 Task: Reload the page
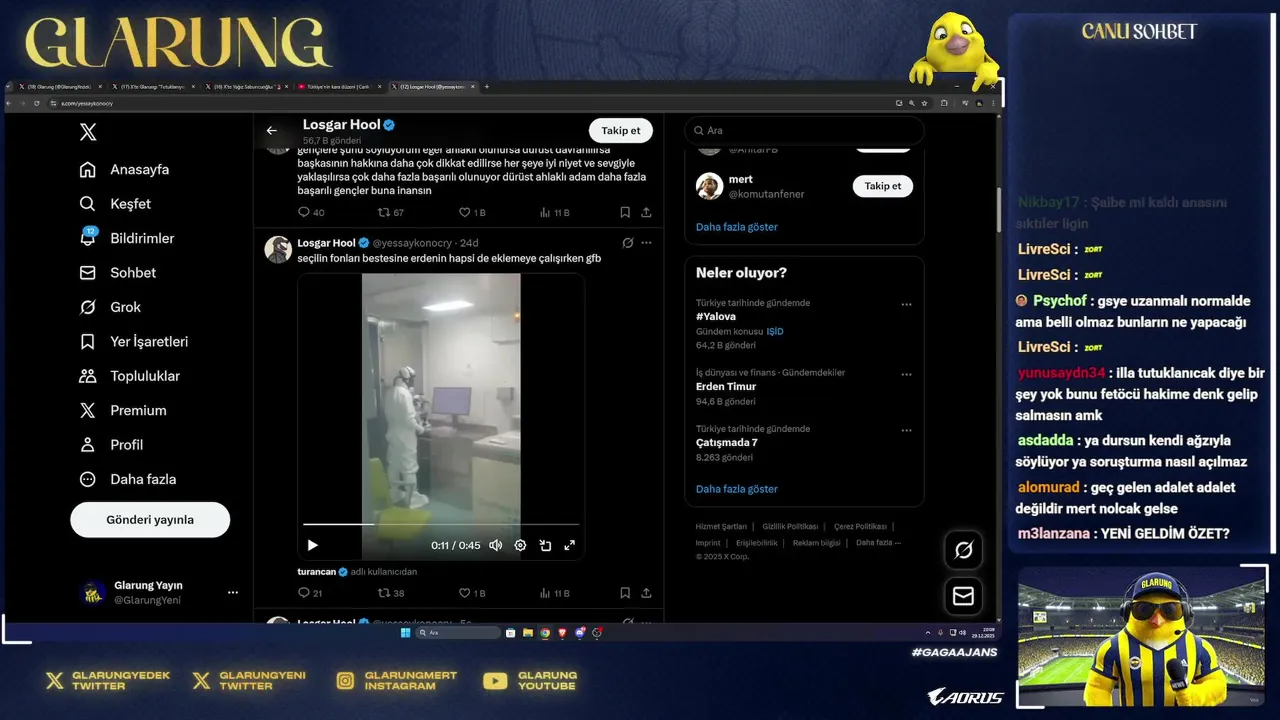[x=37, y=103]
